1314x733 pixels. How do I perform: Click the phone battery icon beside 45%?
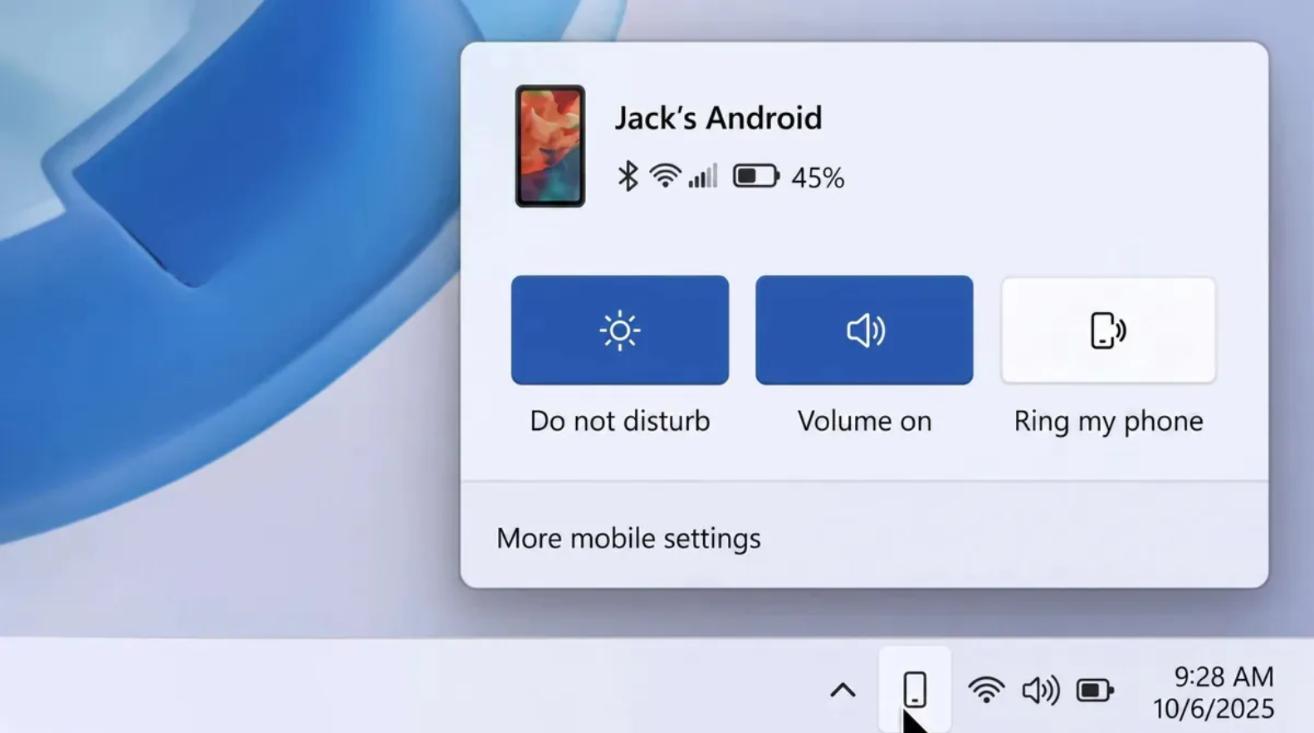[x=756, y=177]
